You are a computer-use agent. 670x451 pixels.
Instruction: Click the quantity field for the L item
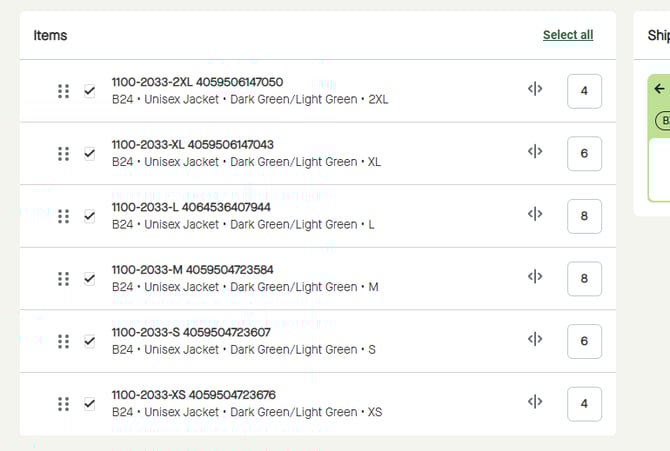pyautogui.click(x=584, y=216)
